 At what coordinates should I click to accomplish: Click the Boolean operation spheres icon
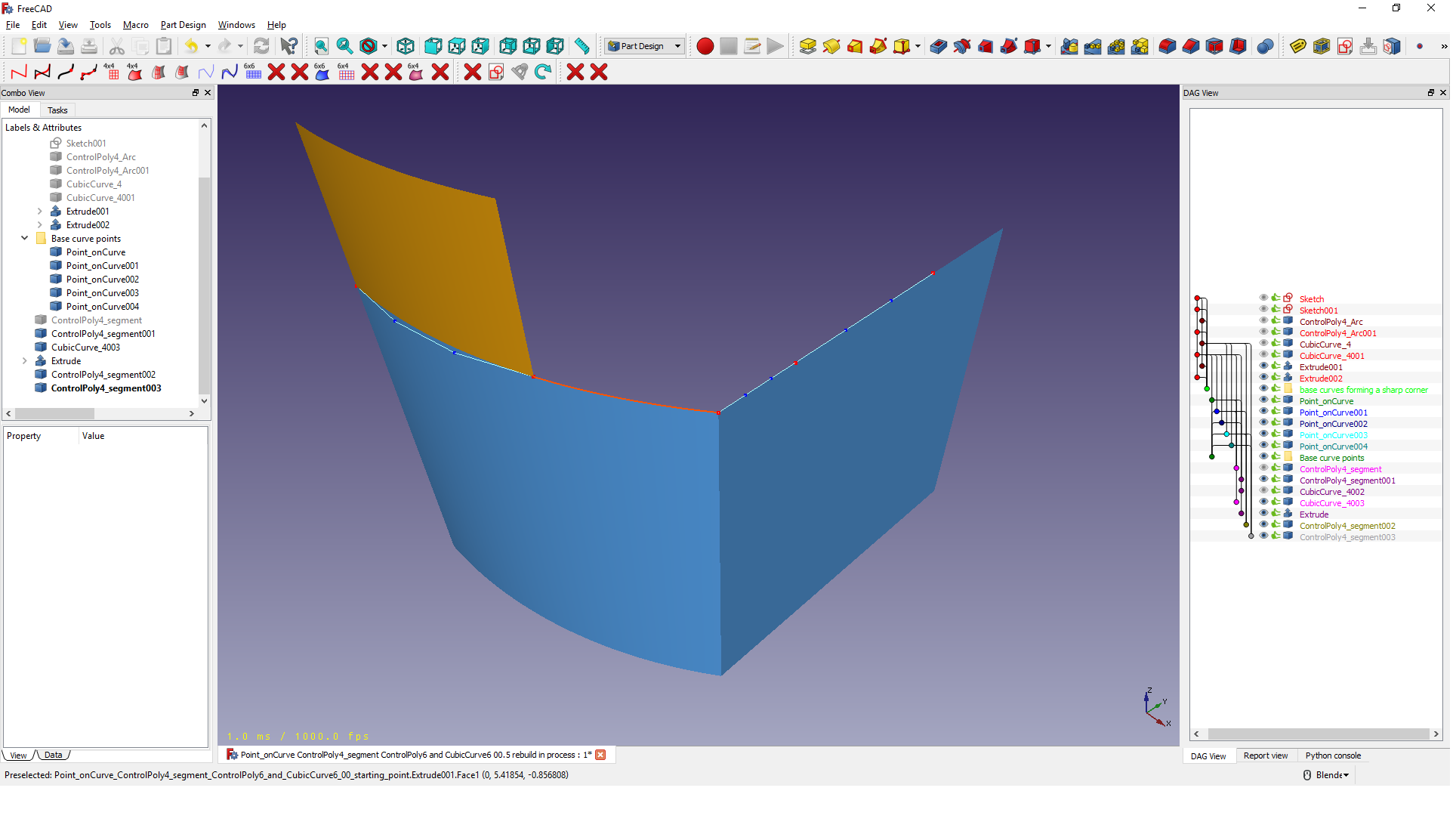1265,47
